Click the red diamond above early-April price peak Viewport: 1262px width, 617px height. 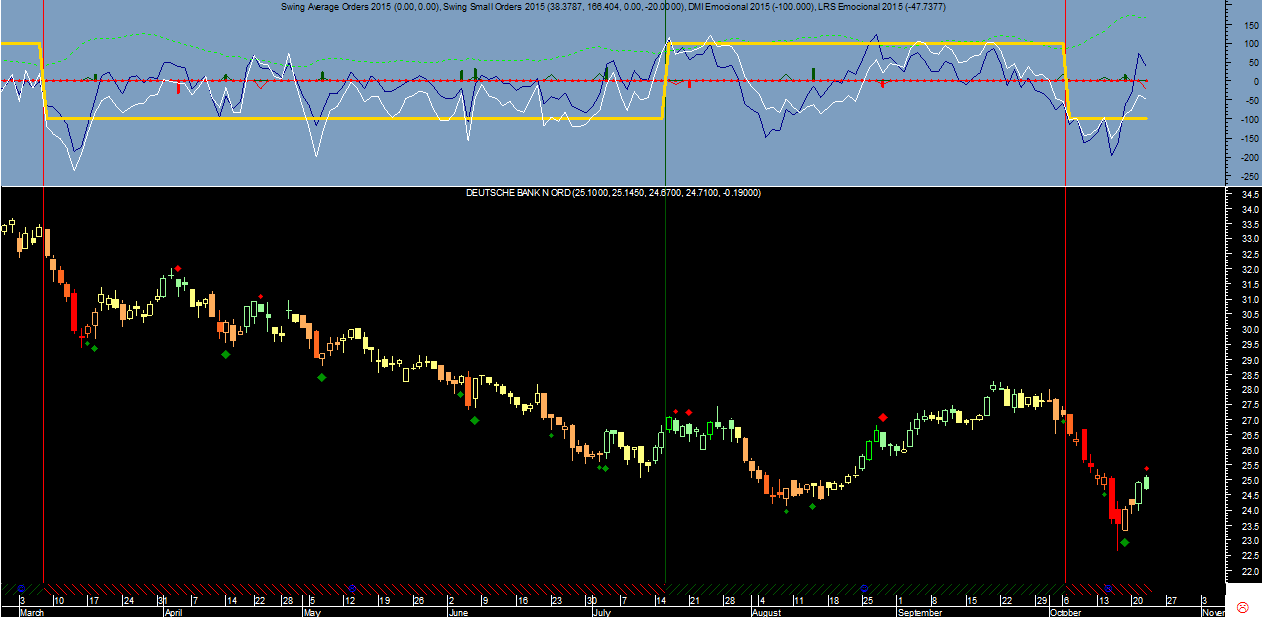[x=178, y=268]
